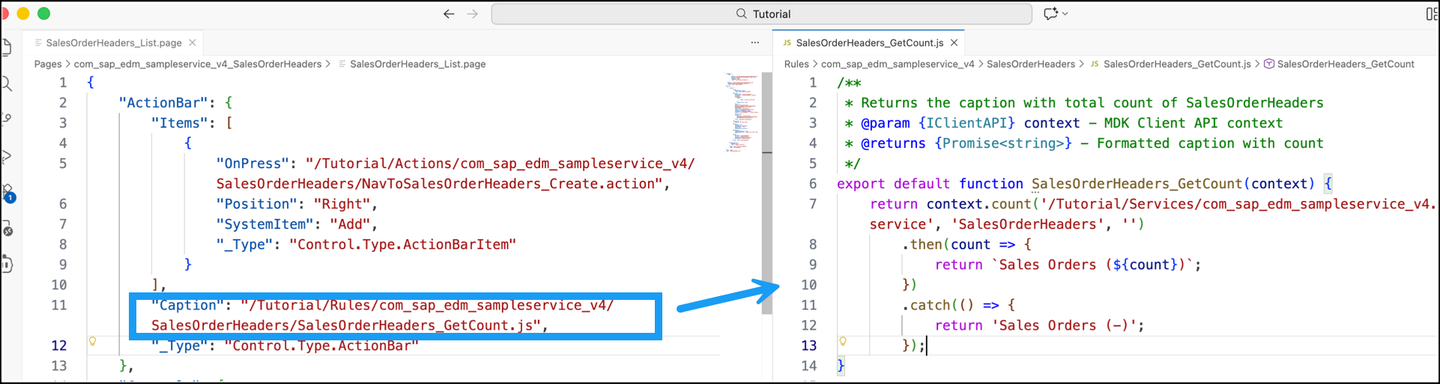The image size is (1440, 384).
Task: Close the SalesOrderHeaders_GetCount.js tab
Action: coord(954,43)
